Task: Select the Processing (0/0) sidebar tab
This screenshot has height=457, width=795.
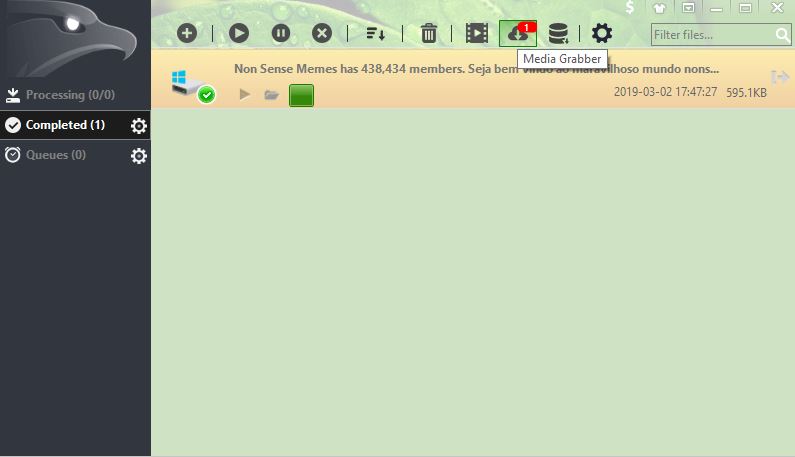Action: [x=70, y=96]
